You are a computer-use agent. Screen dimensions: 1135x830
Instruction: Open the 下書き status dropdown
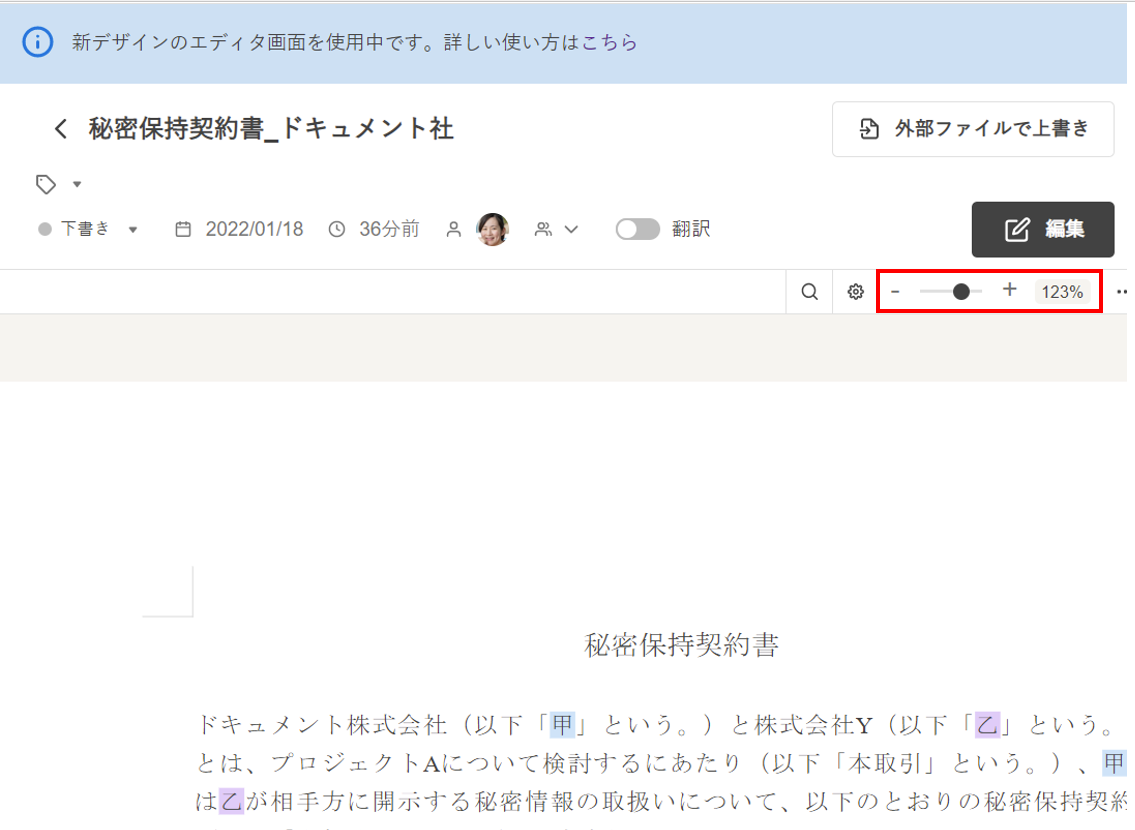pos(88,229)
